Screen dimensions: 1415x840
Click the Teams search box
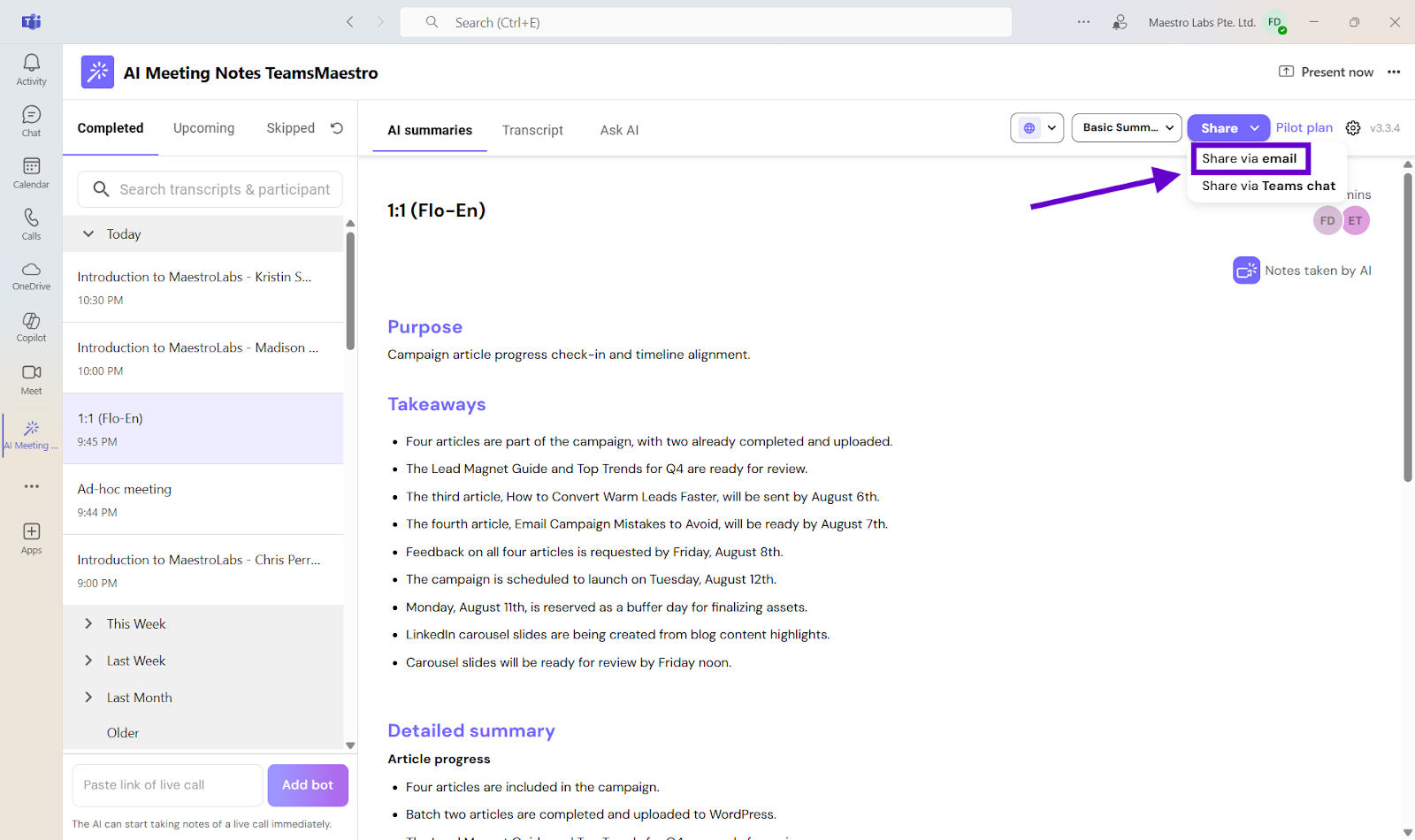click(706, 22)
